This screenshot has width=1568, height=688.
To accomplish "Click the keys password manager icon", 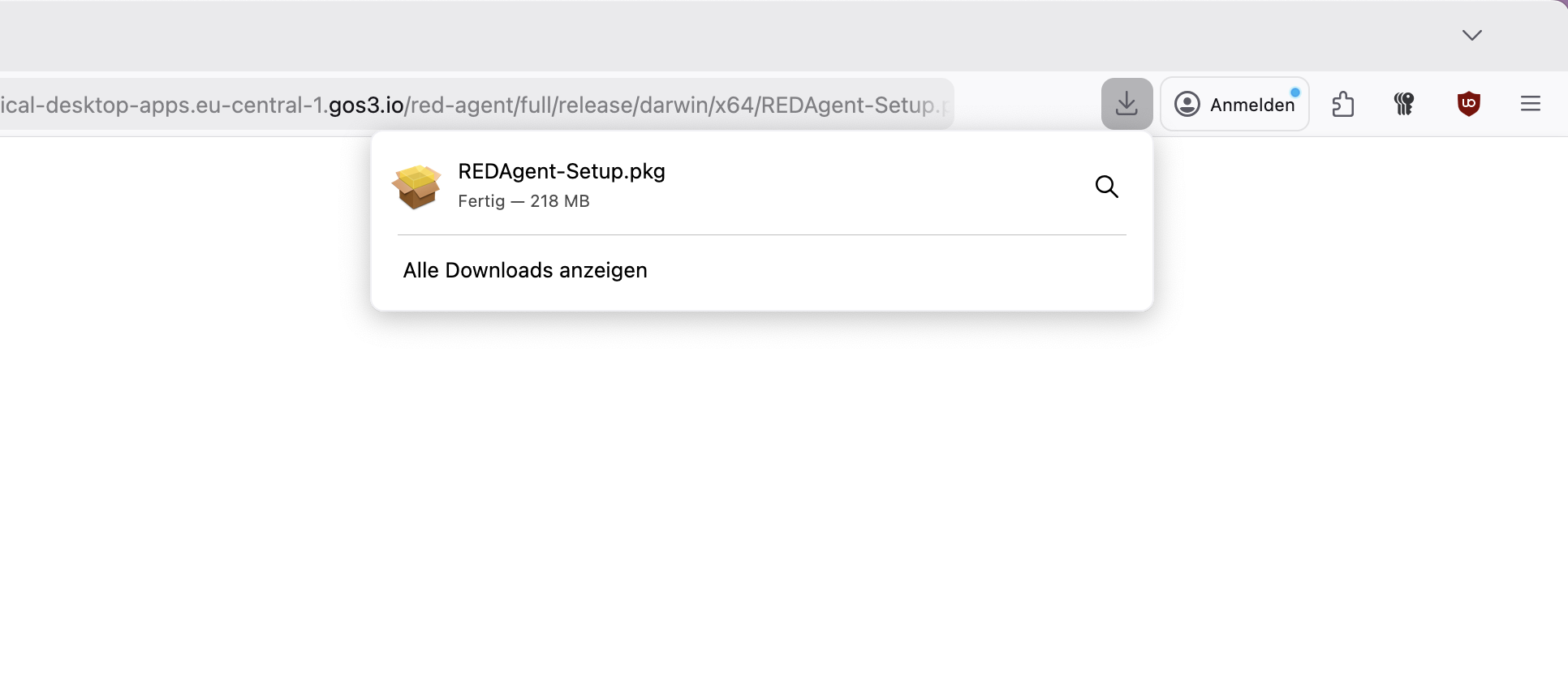I will click(x=1404, y=104).
